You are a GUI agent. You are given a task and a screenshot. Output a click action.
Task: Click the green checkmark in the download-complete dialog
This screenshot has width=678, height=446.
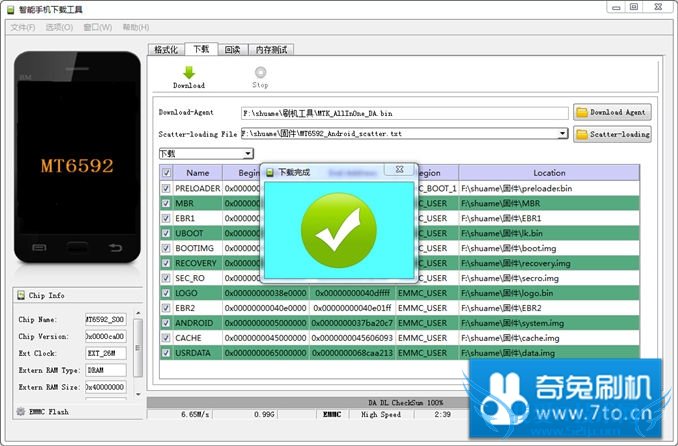[x=339, y=230]
